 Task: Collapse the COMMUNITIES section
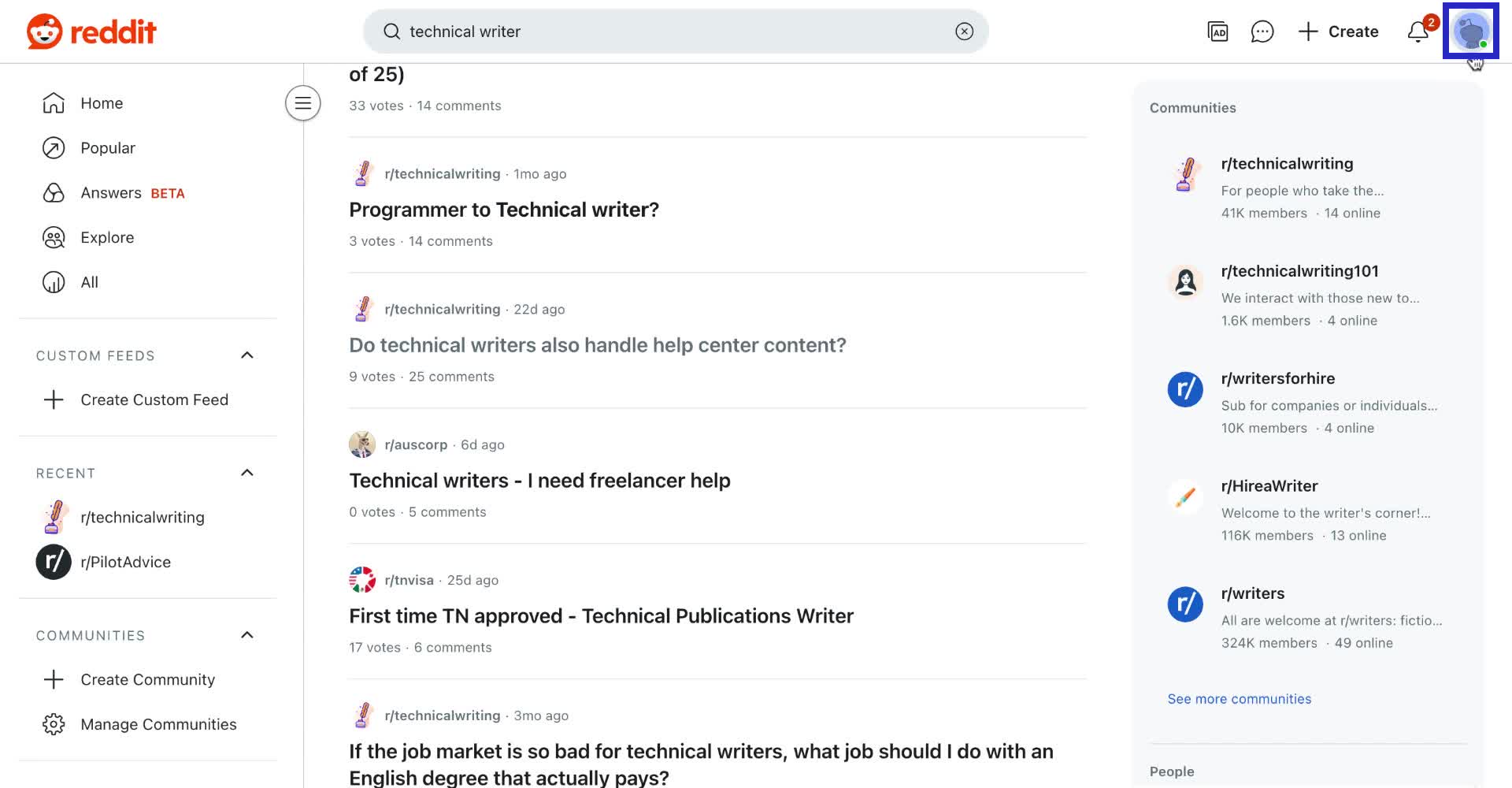tap(246, 635)
